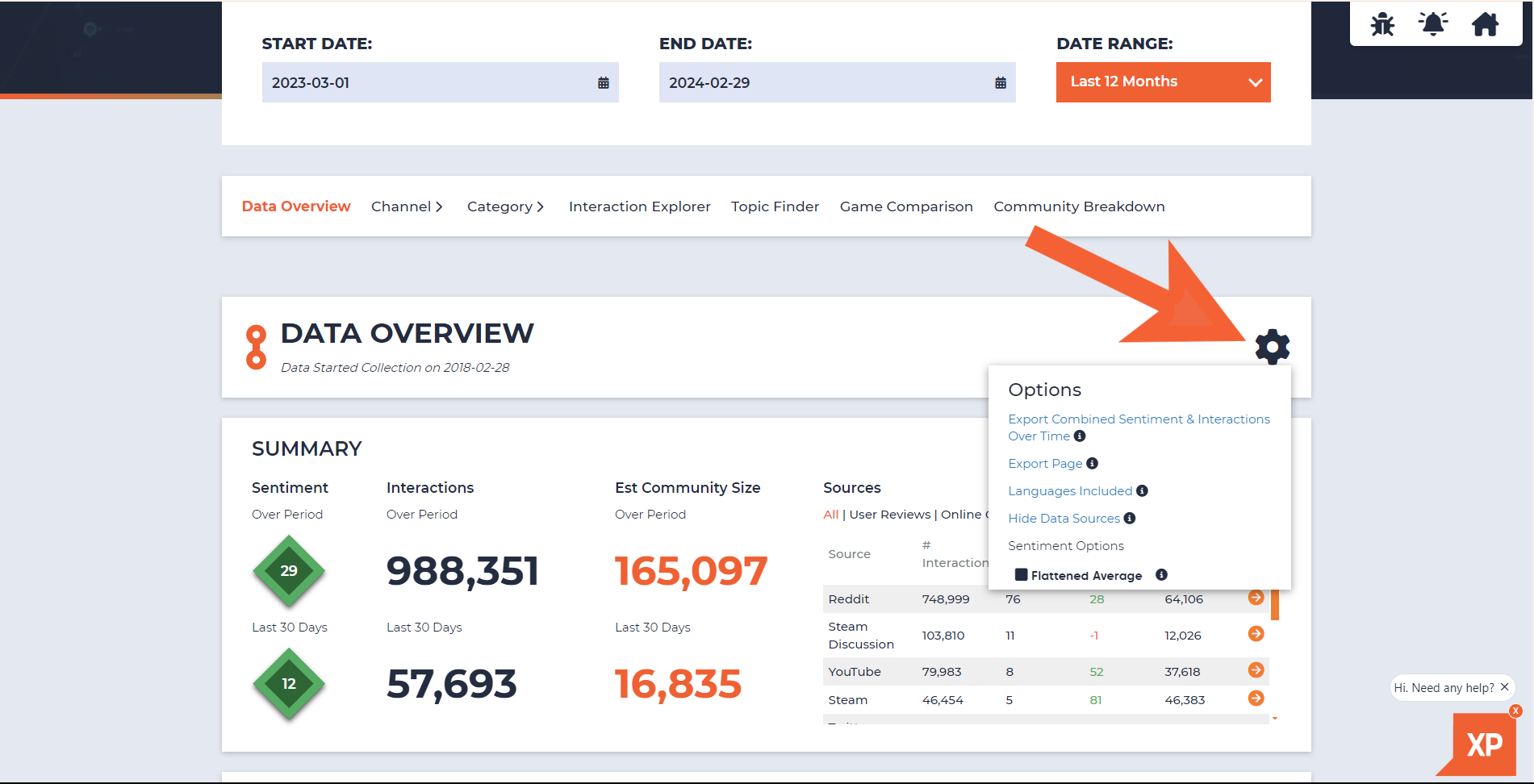
Task: Open the notifications bell icon
Action: point(1433,23)
